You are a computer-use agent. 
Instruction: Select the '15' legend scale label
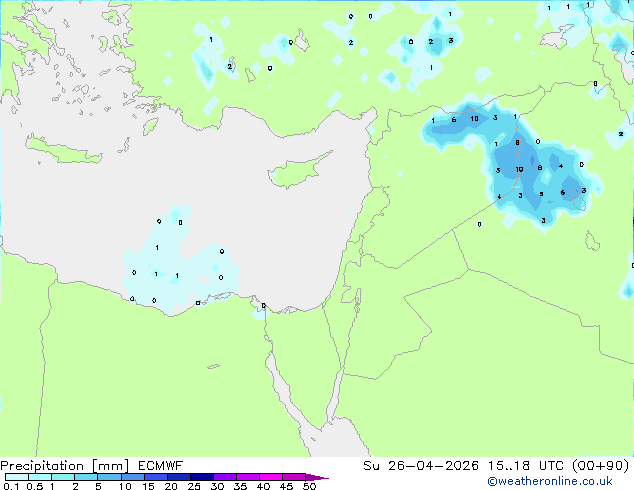point(148,486)
